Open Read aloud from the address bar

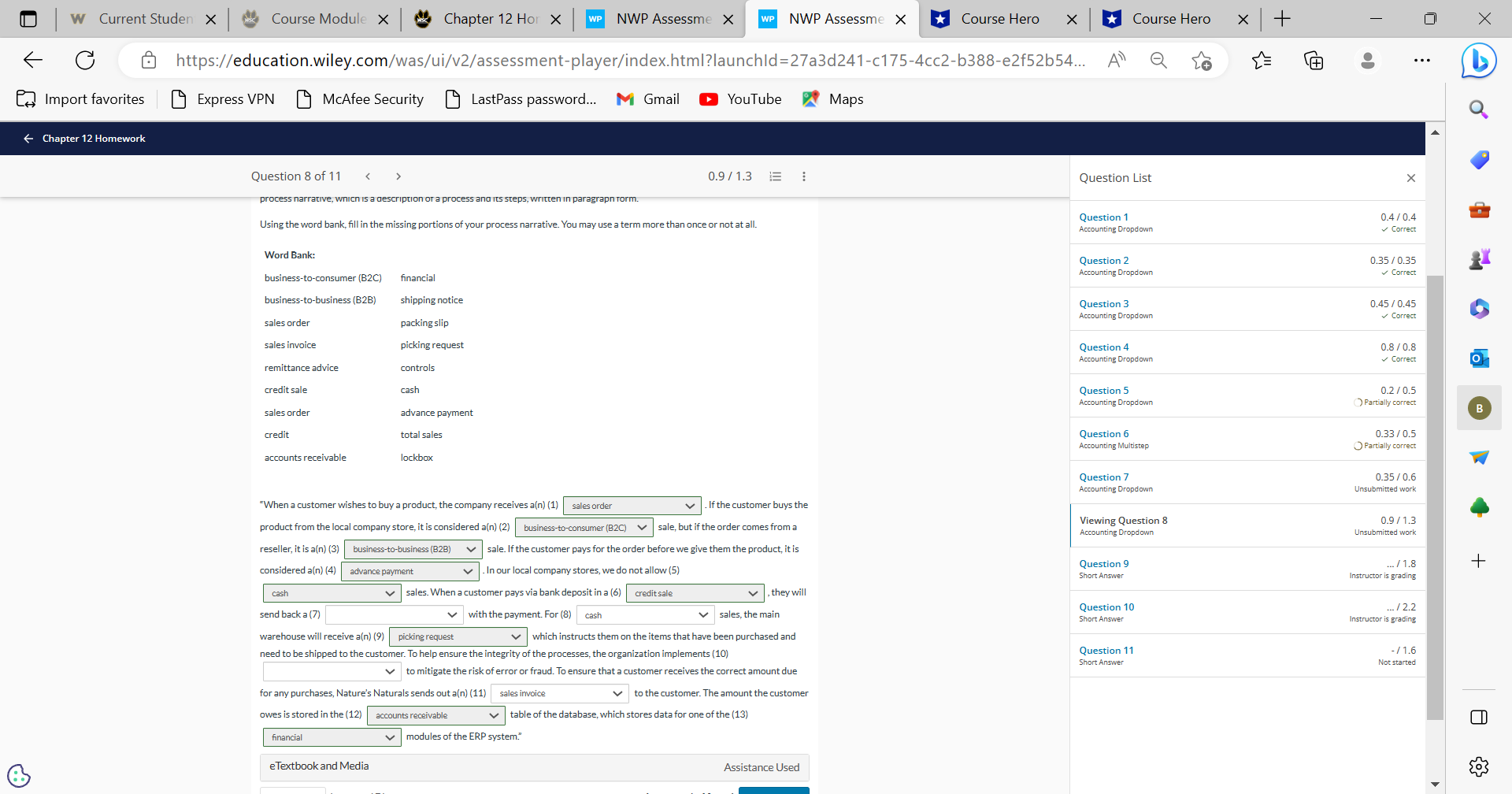point(1117,60)
